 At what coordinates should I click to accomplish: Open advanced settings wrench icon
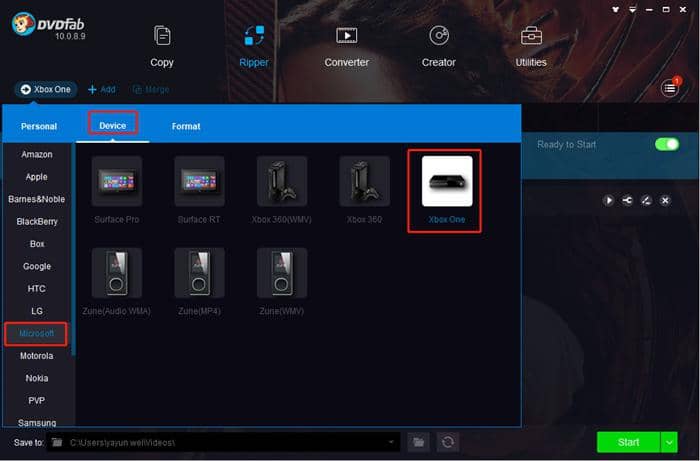pyautogui.click(x=627, y=200)
